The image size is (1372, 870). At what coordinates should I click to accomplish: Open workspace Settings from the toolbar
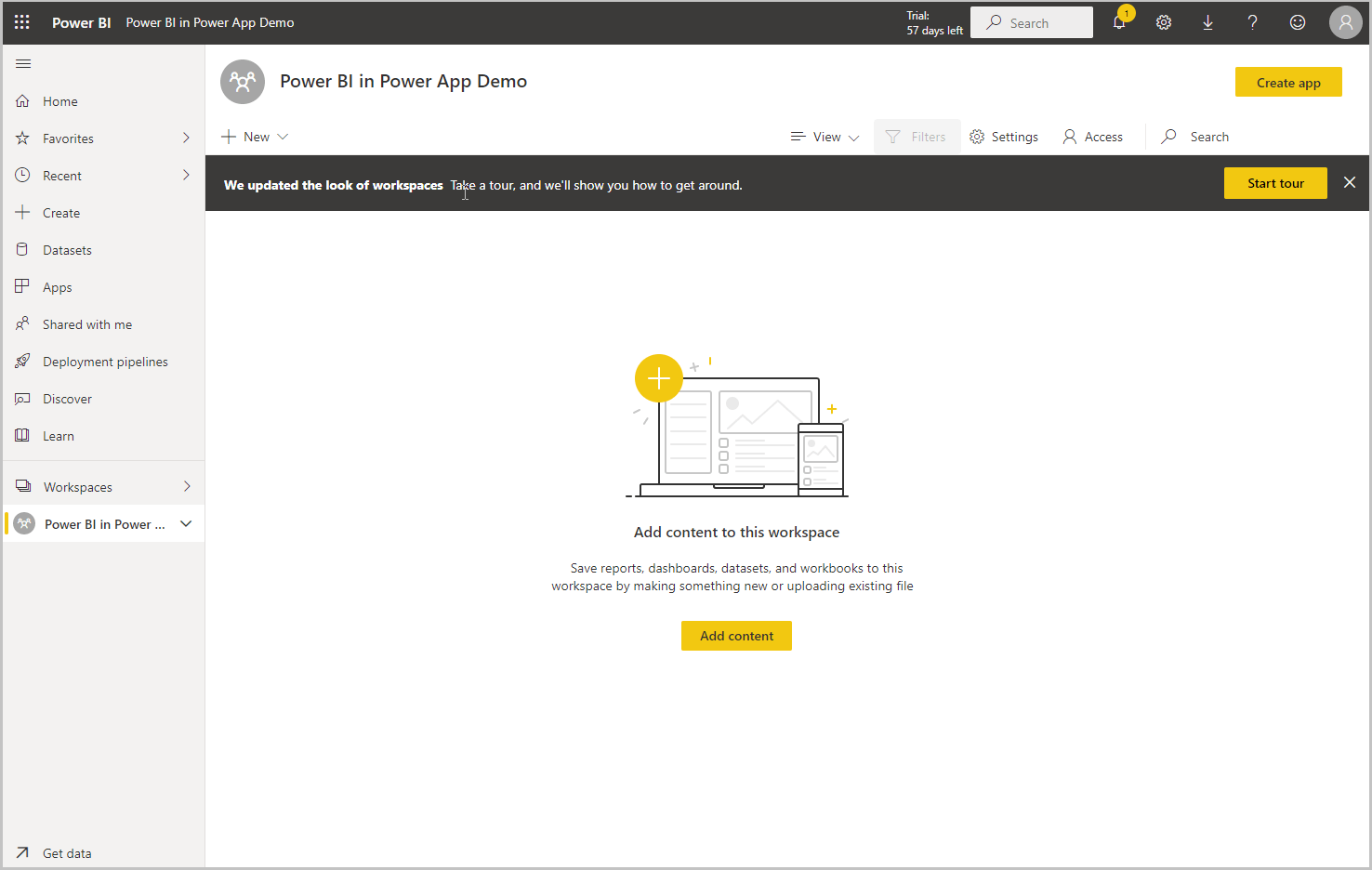coord(1004,137)
